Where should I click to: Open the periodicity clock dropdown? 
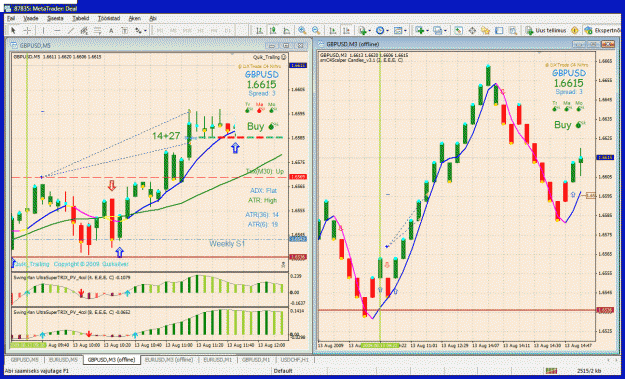(x=382, y=30)
